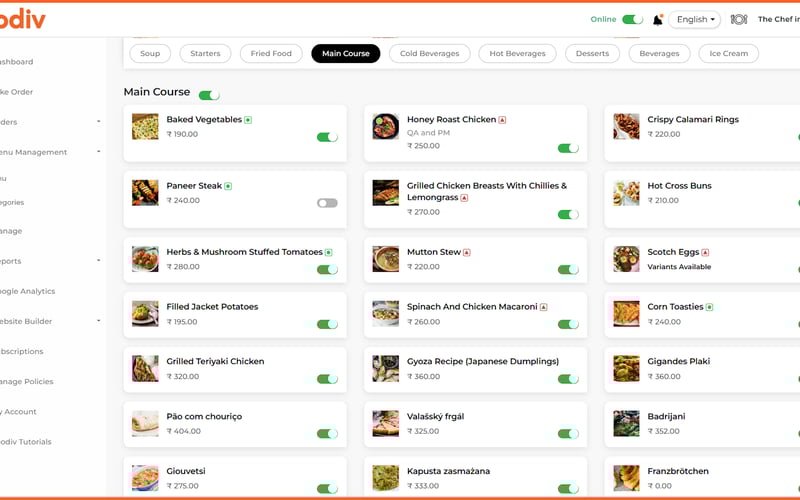The image size is (800, 500).
Task: Select the Beverages category tab
Action: click(x=659, y=54)
